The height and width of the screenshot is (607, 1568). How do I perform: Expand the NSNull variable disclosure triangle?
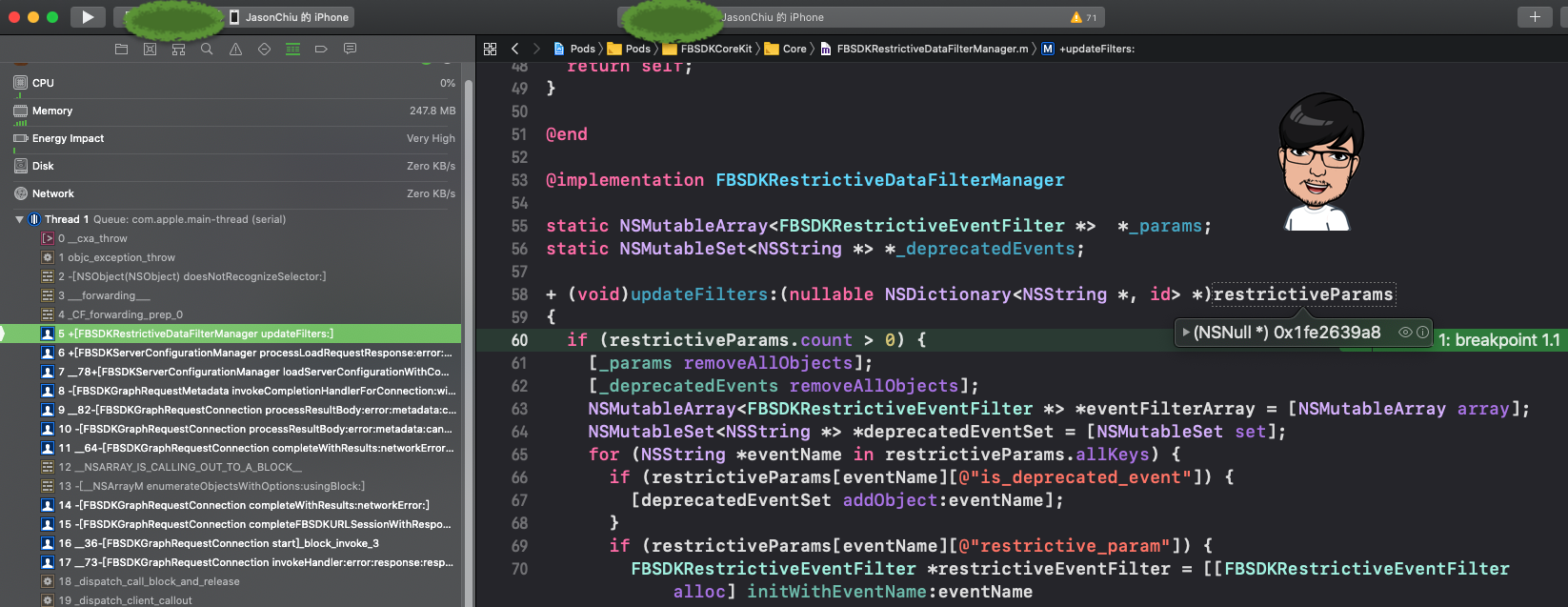[x=1186, y=333]
